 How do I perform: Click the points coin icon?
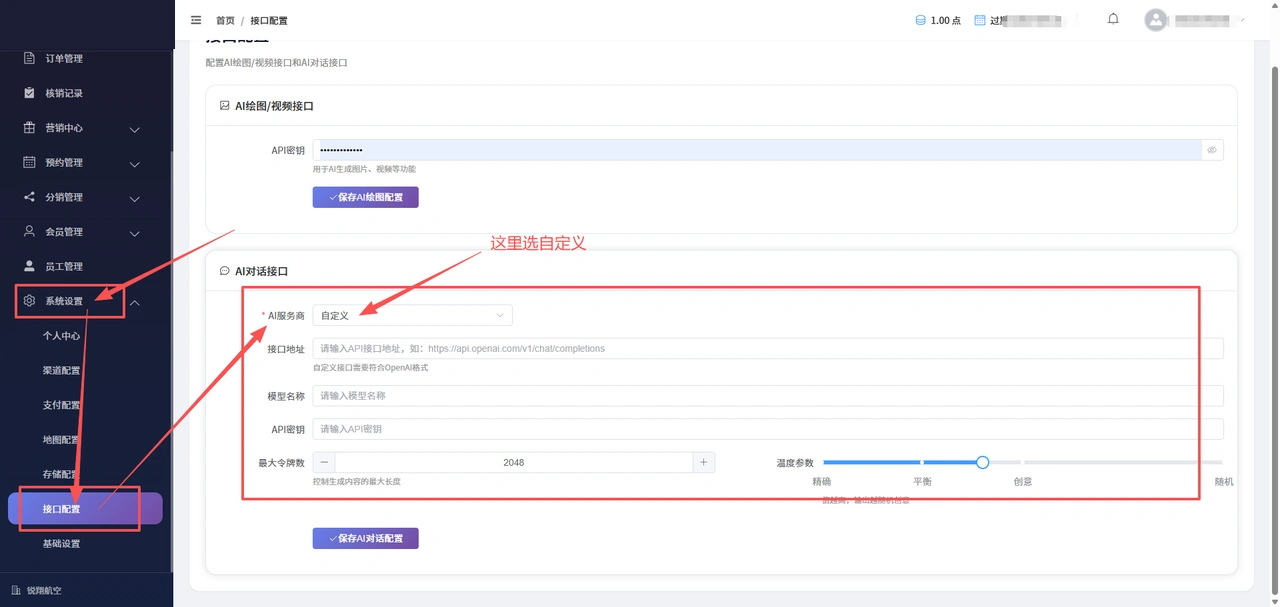pyautogui.click(x=920, y=20)
